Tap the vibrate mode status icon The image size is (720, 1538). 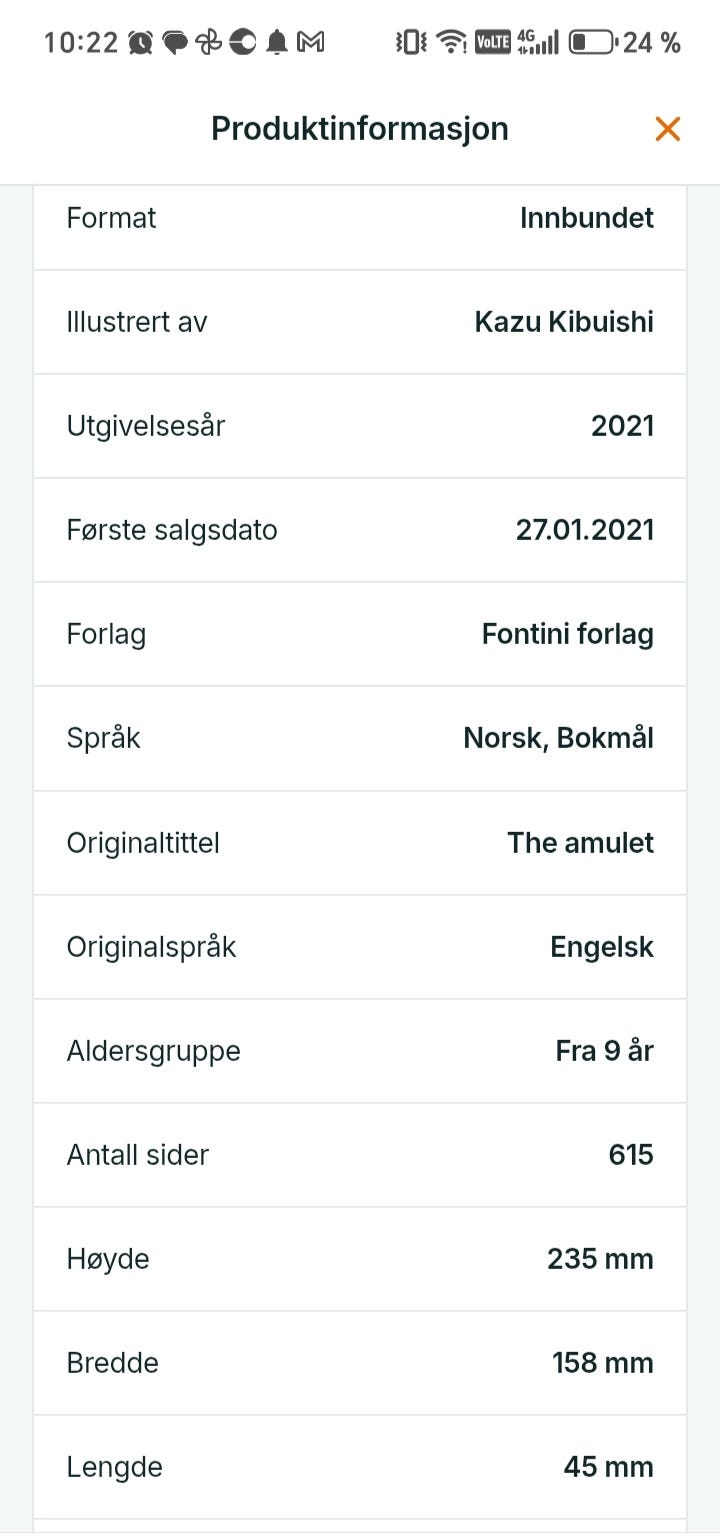(x=412, y=42)
